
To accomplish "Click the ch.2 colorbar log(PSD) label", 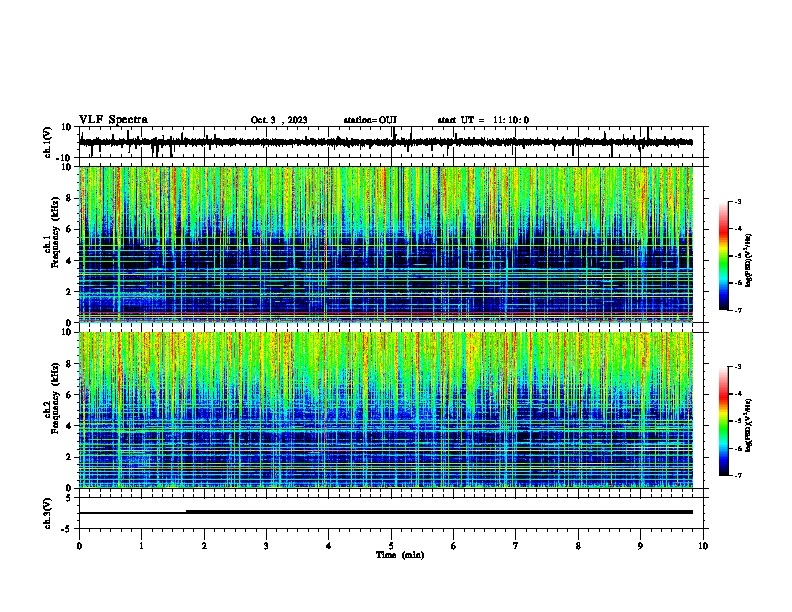I will (x=748, y=425).
